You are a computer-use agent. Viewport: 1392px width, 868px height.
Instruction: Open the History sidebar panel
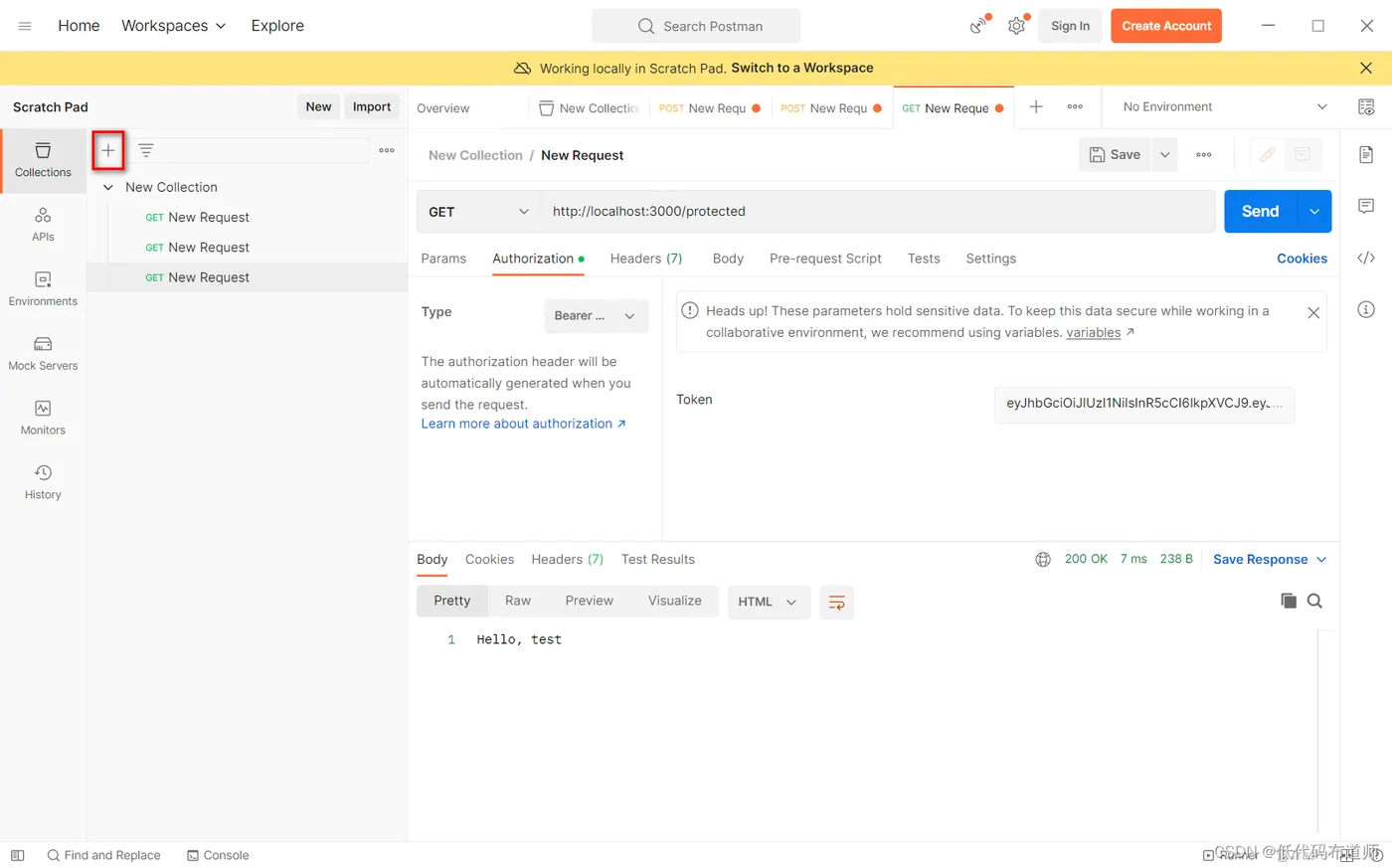pyautogui.click(x=43, y=482)
